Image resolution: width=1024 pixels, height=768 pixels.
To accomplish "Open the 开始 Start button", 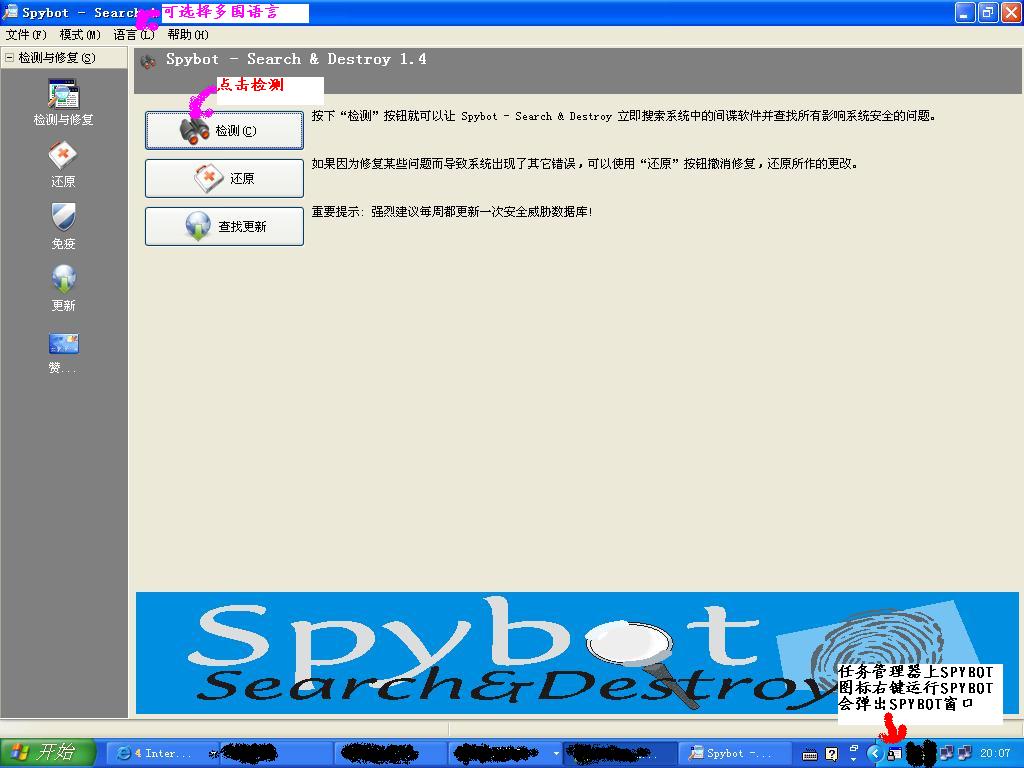I will (48, 752).
